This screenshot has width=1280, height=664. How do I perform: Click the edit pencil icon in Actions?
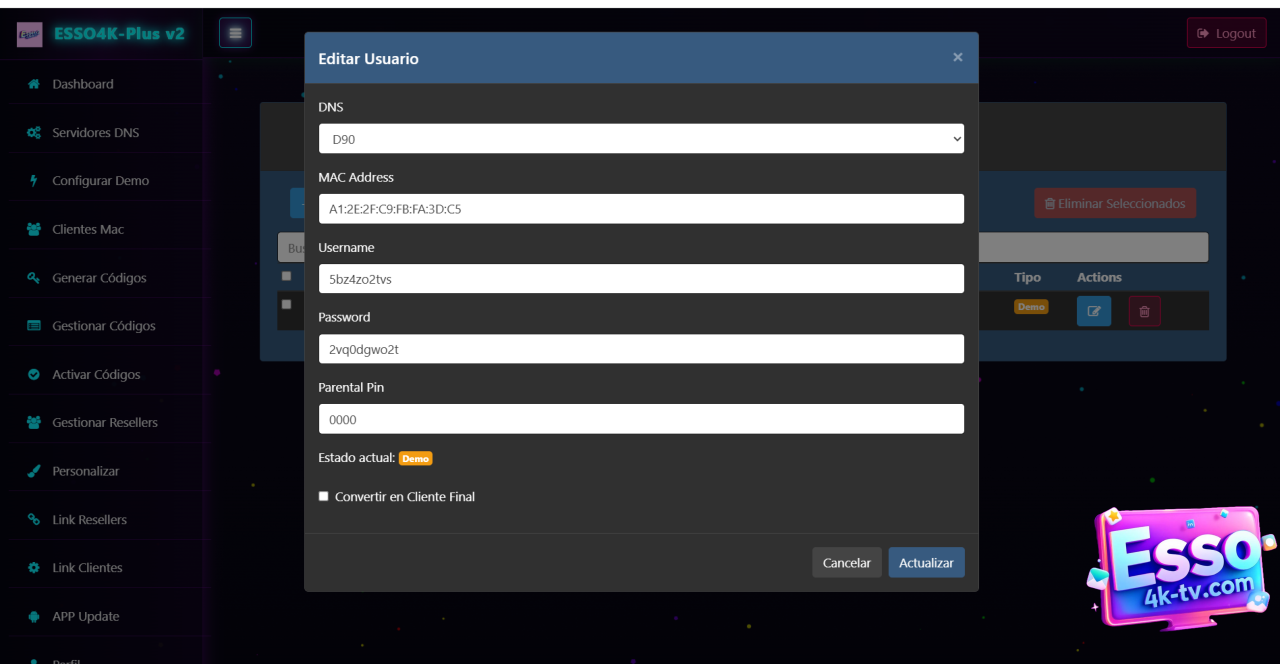(1093, 311)
